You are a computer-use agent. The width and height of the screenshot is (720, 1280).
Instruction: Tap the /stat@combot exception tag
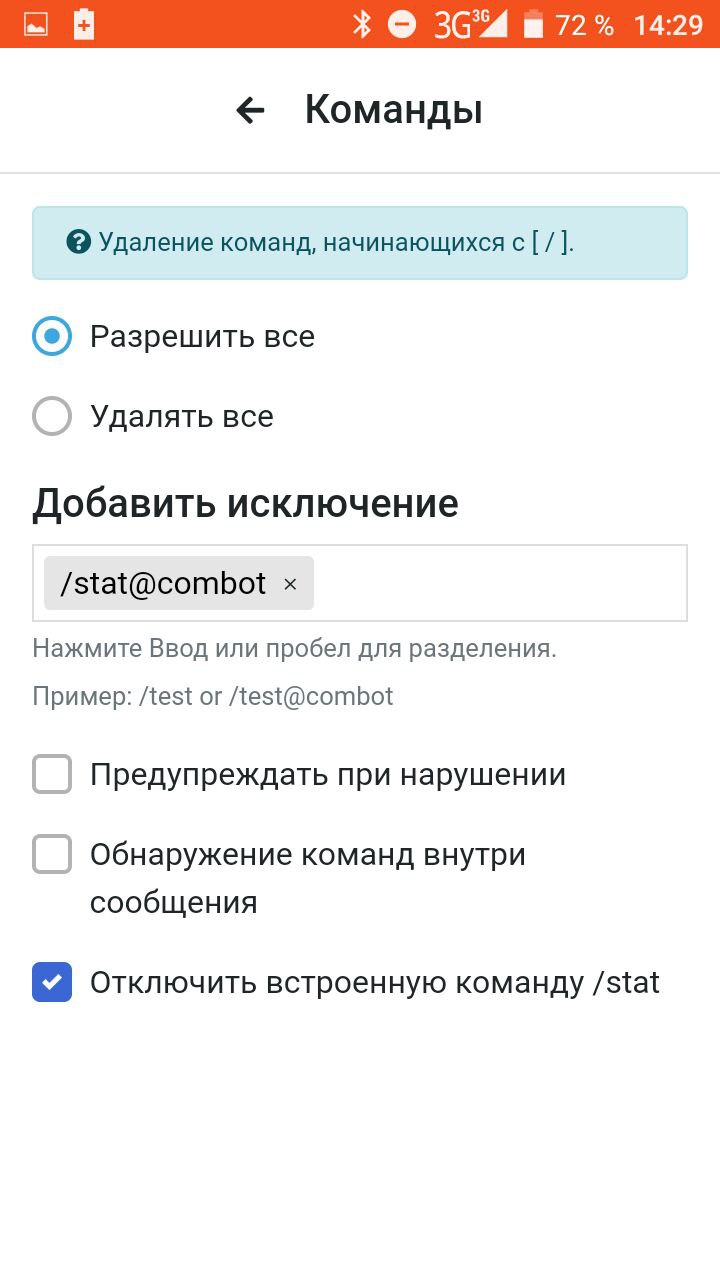163,583
